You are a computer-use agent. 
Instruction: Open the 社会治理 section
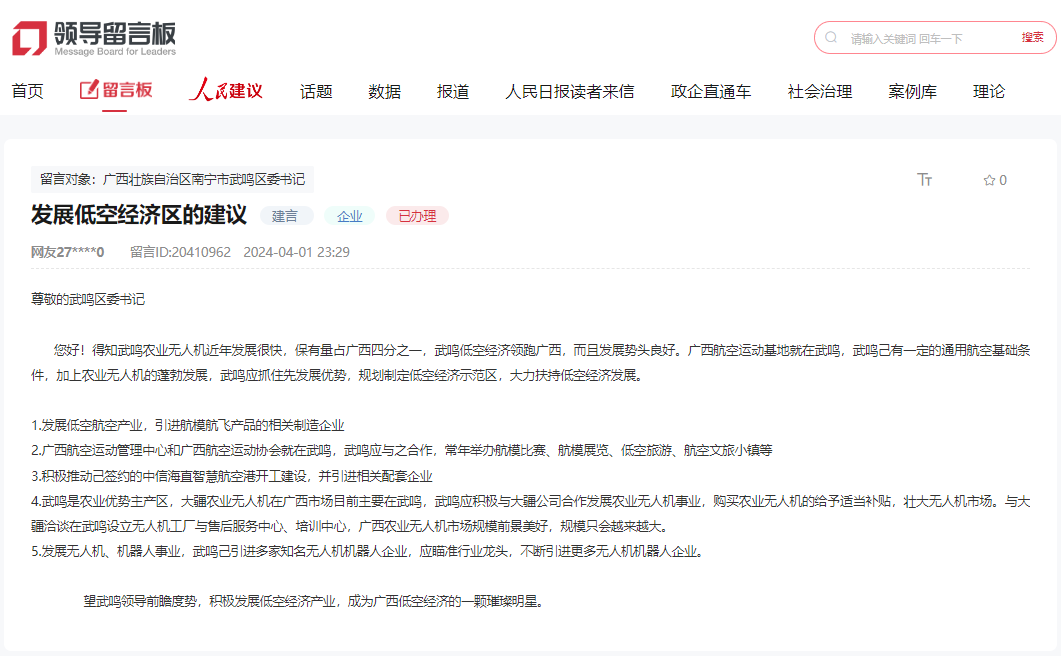click(817, 90)
